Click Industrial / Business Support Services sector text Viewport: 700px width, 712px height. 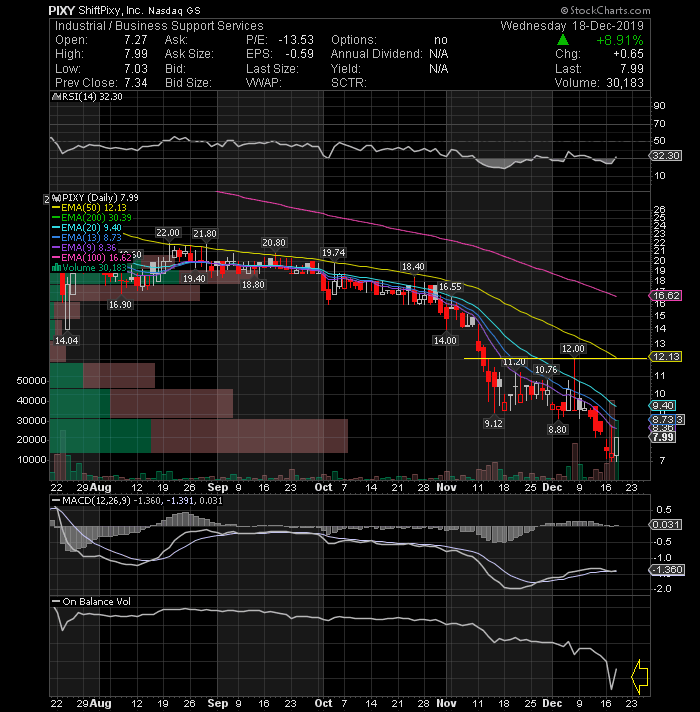[159, 26]
